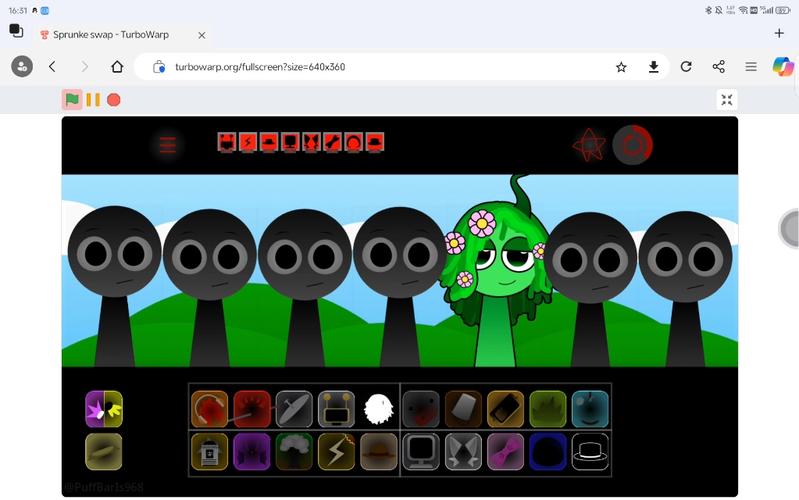Pick the red spiky sound icon
Screen dimensions: 799x500
pyautogui.click(x=252, y=409)
